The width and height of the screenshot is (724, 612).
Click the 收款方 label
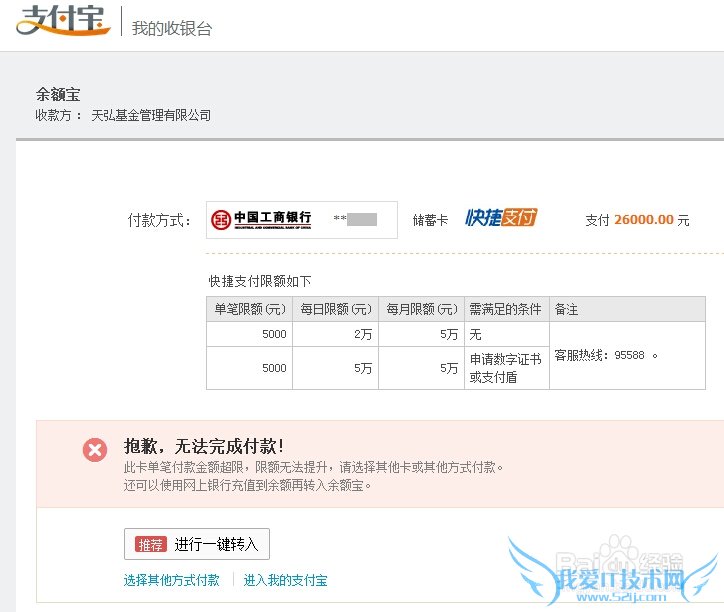[x=58, y=115]
